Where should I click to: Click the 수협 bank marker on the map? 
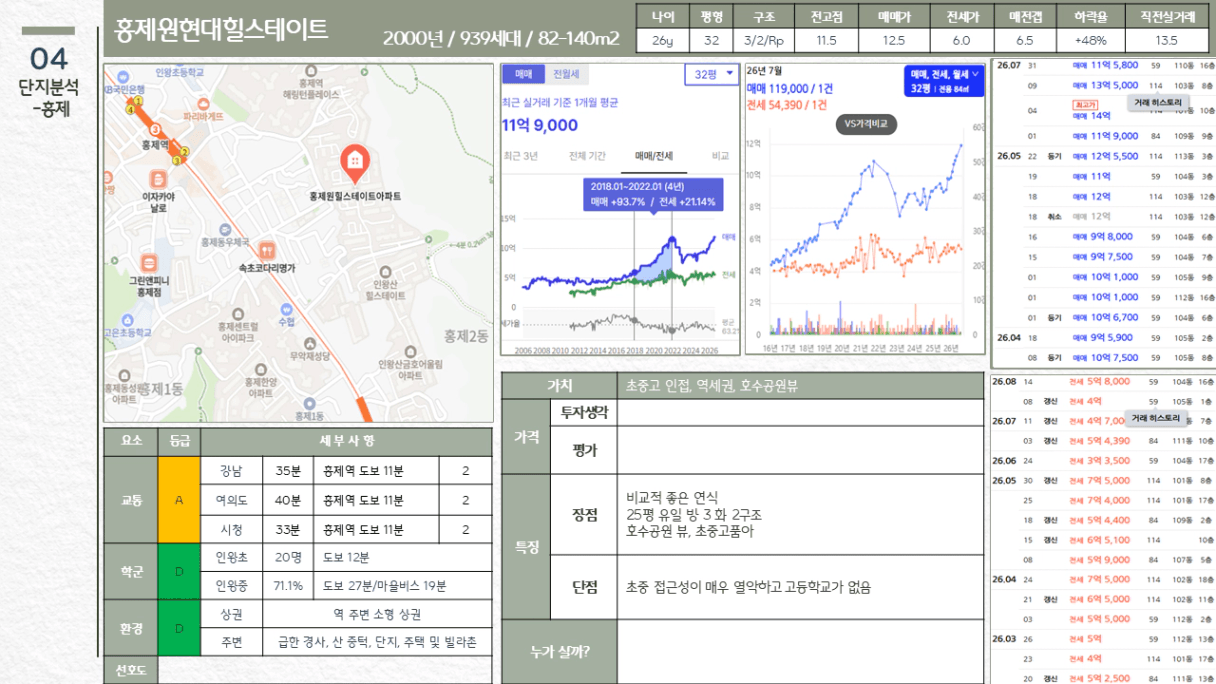click(287, 310)
